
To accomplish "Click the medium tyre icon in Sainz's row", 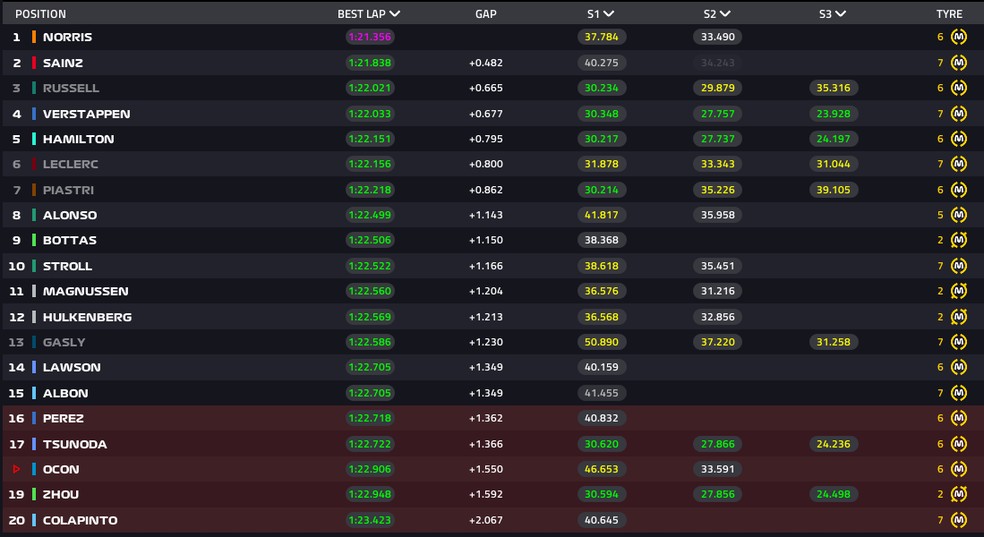I will pyautogui.click(x=958, y=63).
